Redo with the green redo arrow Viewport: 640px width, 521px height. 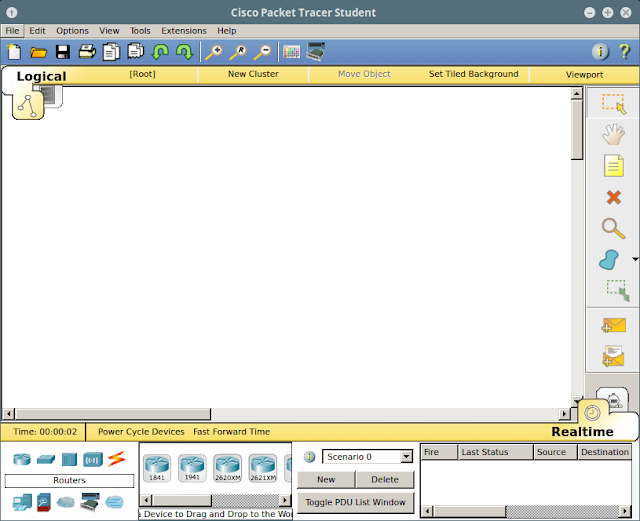click(x=184, y=52)
